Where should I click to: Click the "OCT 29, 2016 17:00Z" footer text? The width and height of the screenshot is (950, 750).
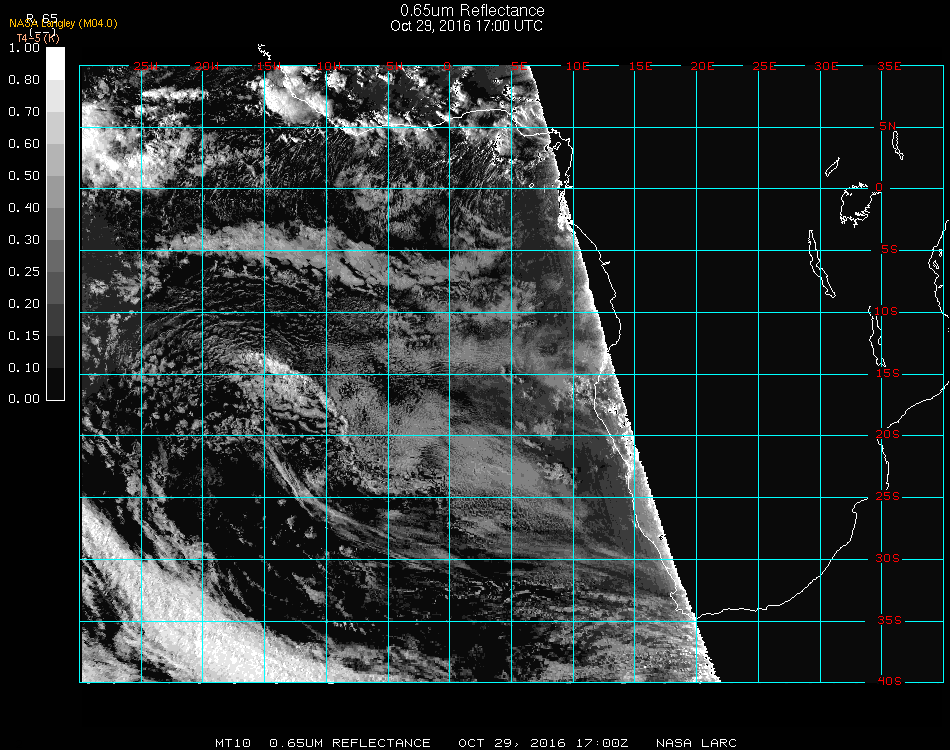coord(543,743)
